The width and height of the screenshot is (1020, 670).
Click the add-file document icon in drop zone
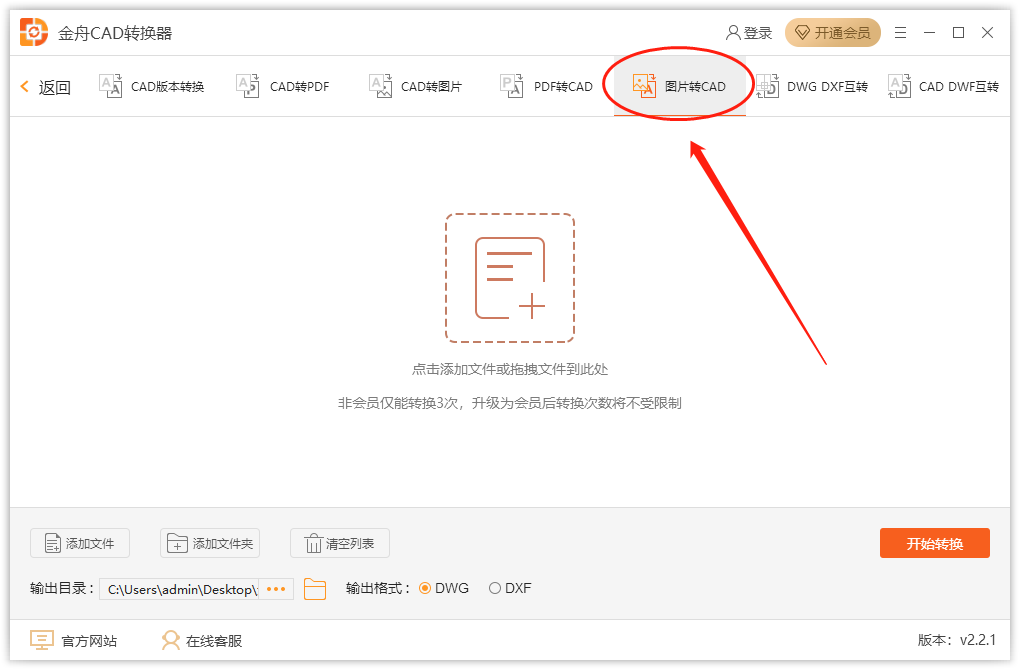click(x=510, y=278)
